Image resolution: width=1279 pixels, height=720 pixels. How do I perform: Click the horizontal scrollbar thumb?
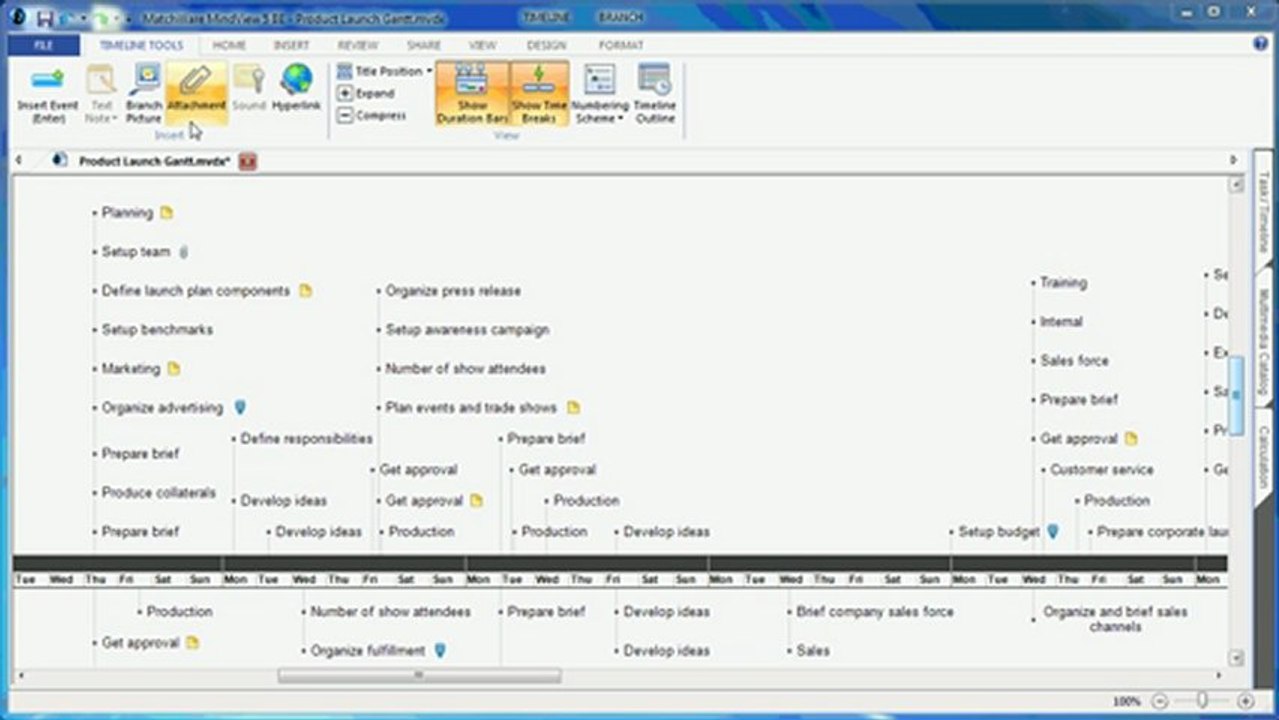pos(419,676)
